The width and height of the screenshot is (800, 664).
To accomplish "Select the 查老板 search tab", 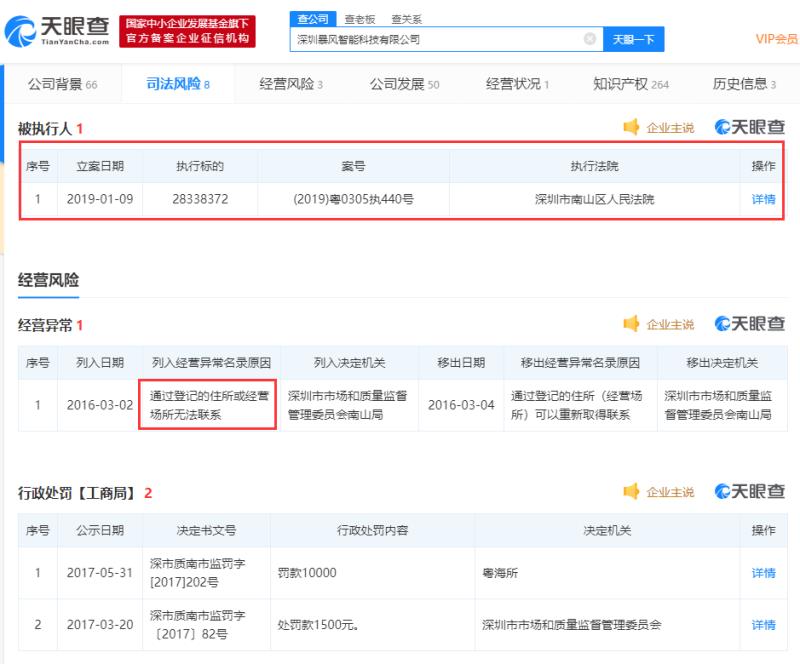I will 360,19.
